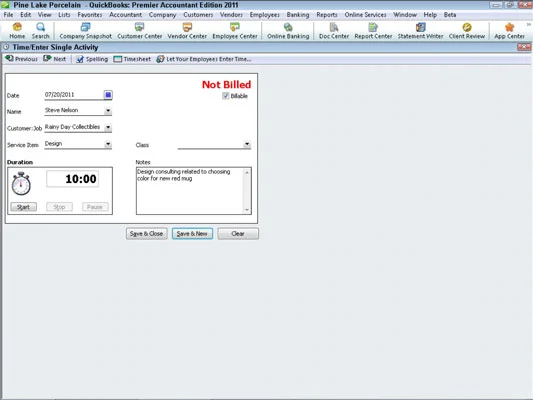
Task: Open Company Snapshot
Action: pos(85,31)
